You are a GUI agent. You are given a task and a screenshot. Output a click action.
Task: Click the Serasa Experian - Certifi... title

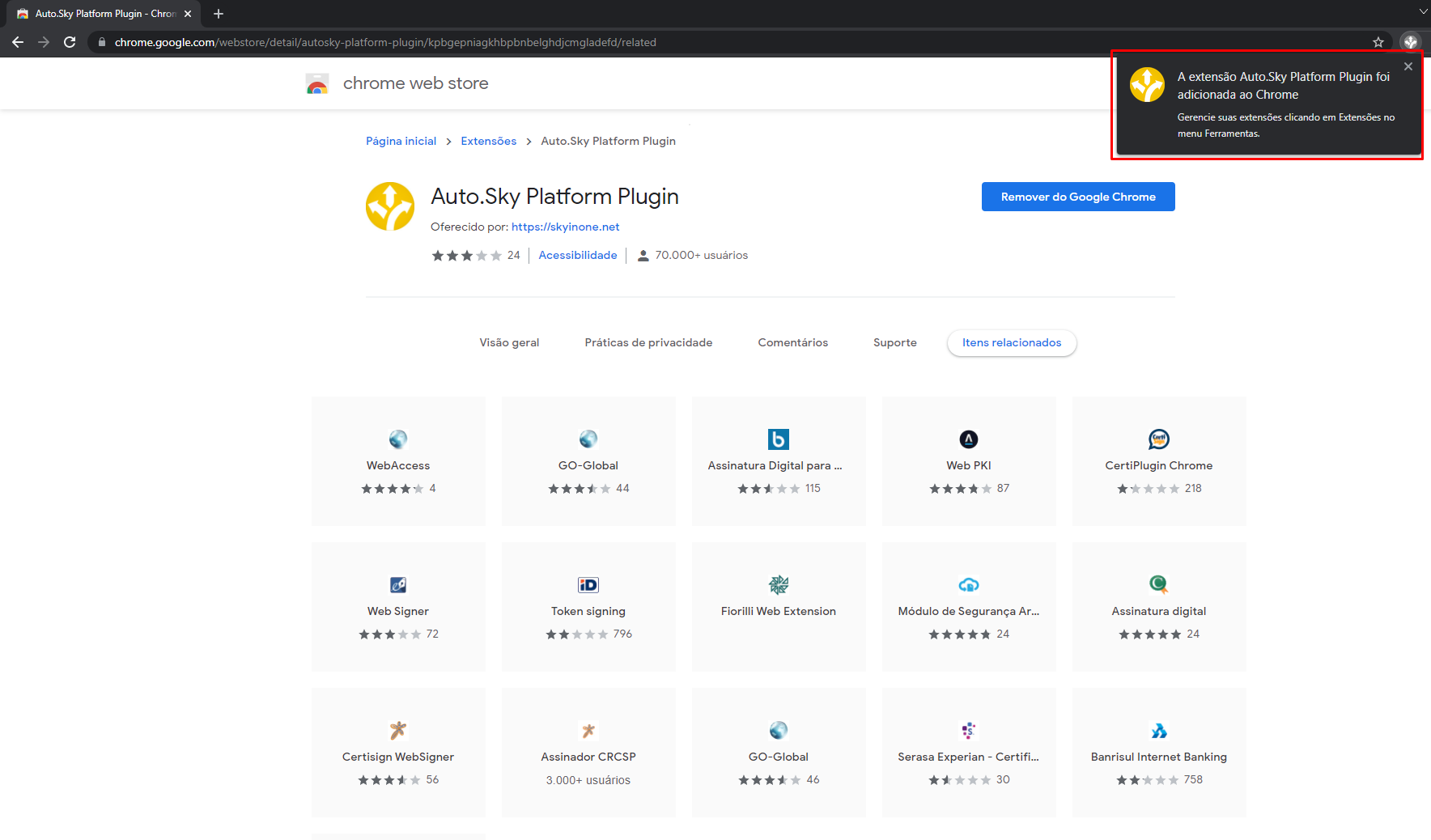pos(968,757)
